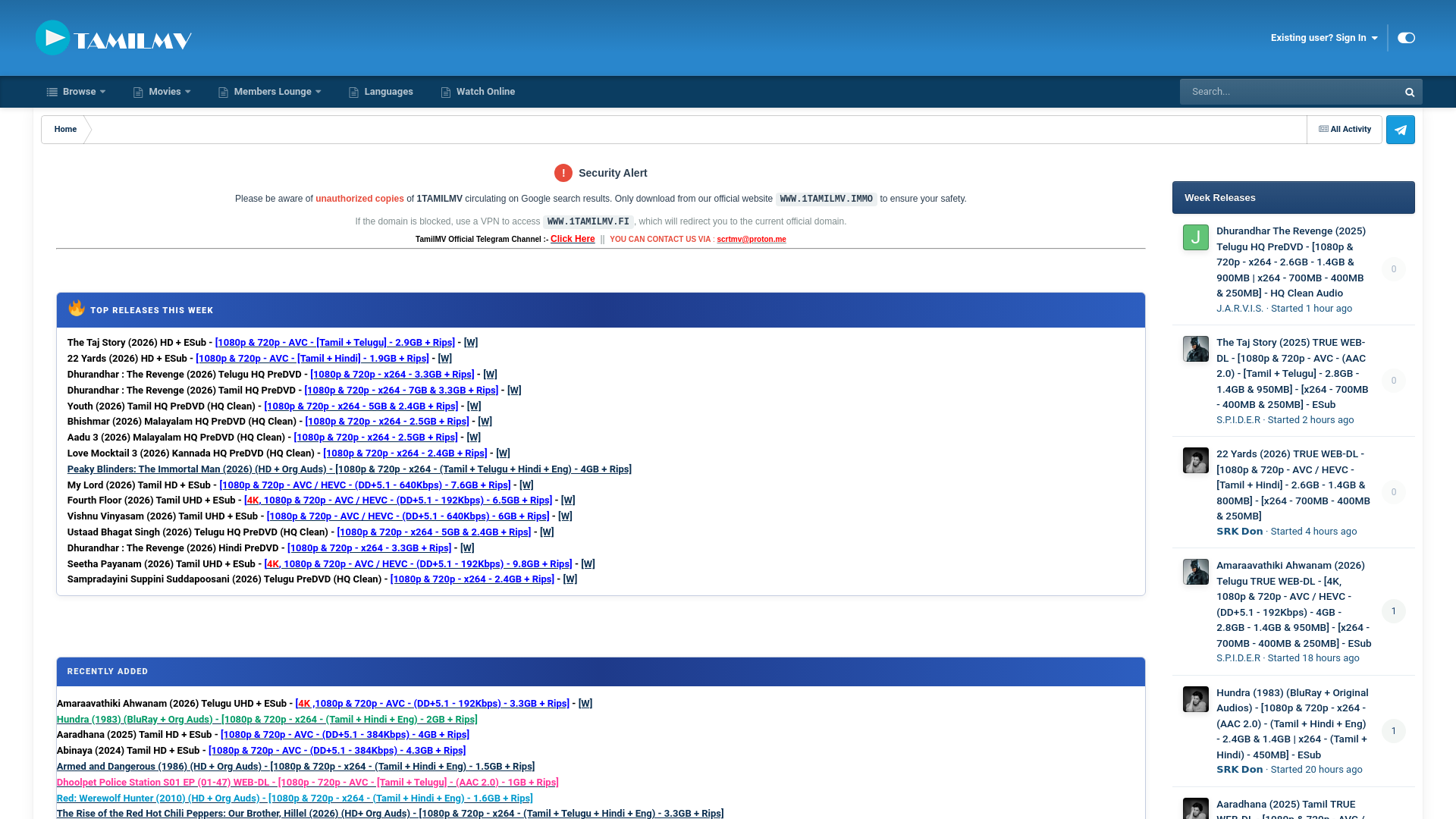Open Peaky Blinders: The Immortal Man link

click(350, 469)
